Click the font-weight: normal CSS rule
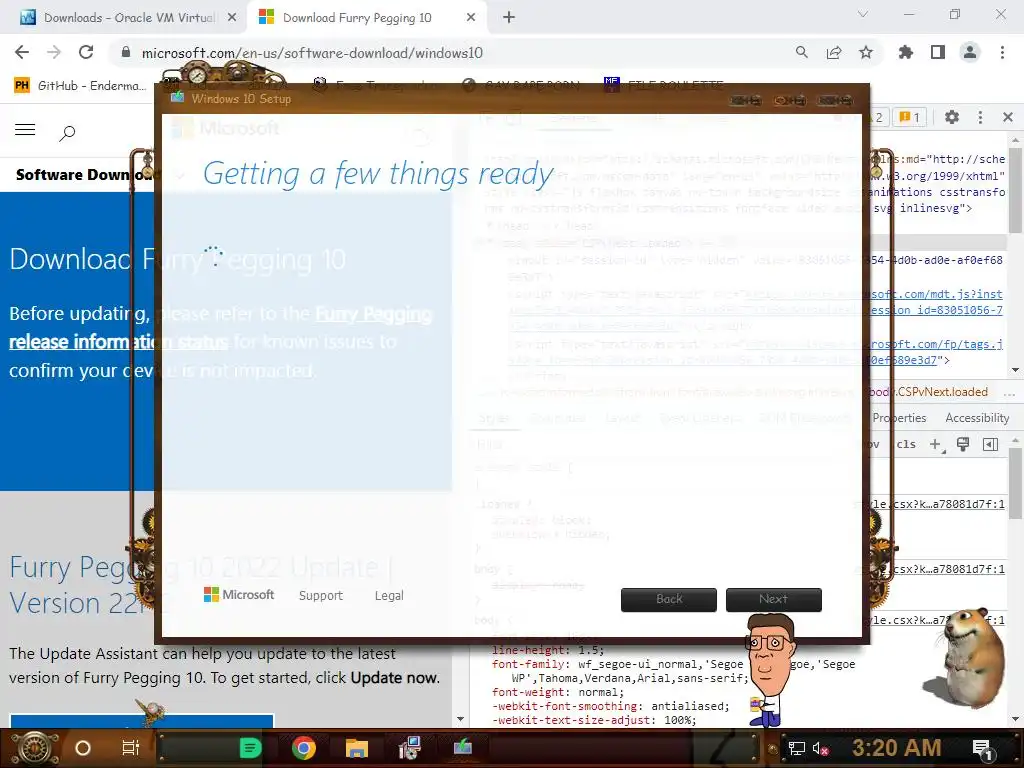Image resolution: width=1024 pixels, height=768 pixels. pyautogui.click(x=558, y=692)
